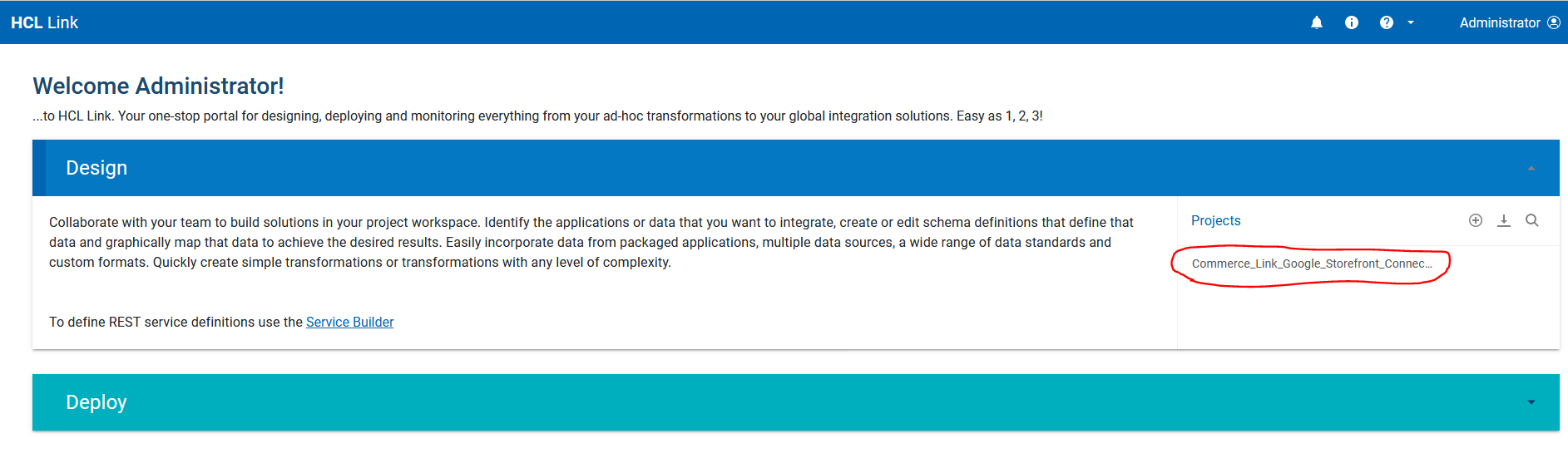1568x473 pixels.
Task: Open the notifications bell icon
Action: (x=1317, y=22)
